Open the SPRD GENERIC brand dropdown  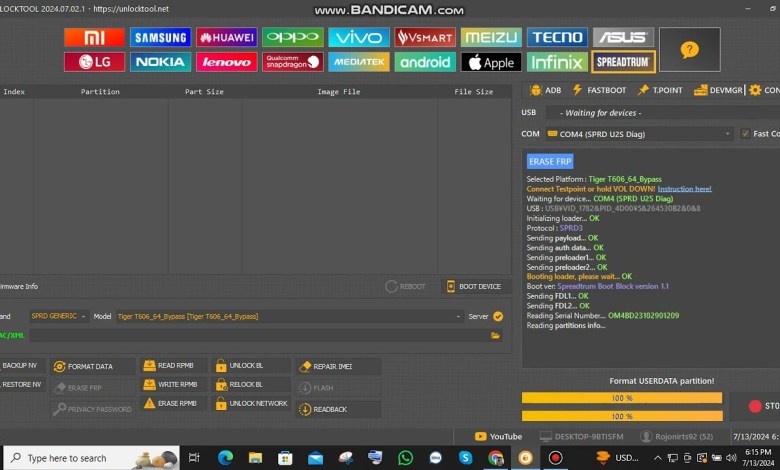coord(58,316)
